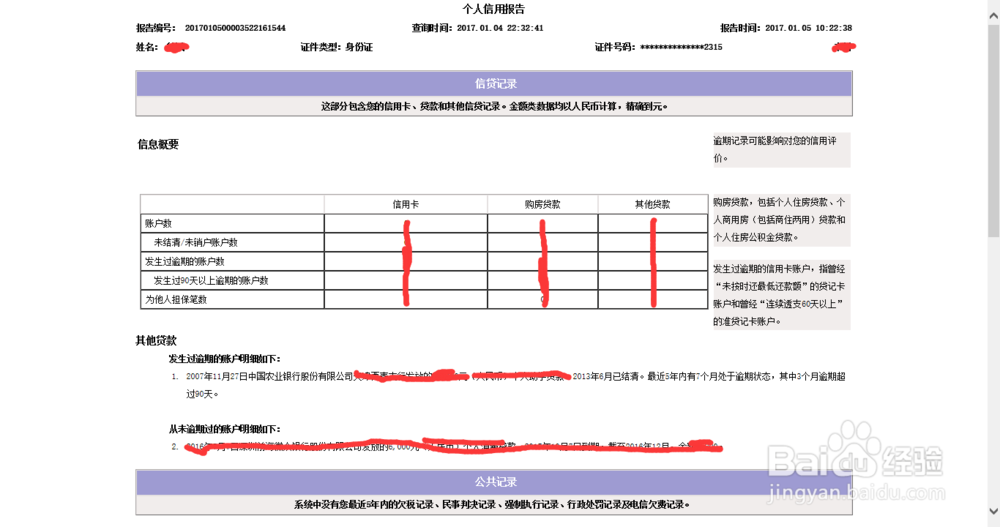
Task: Click the masked ID number ending in 2315
Action: [681, 47]
